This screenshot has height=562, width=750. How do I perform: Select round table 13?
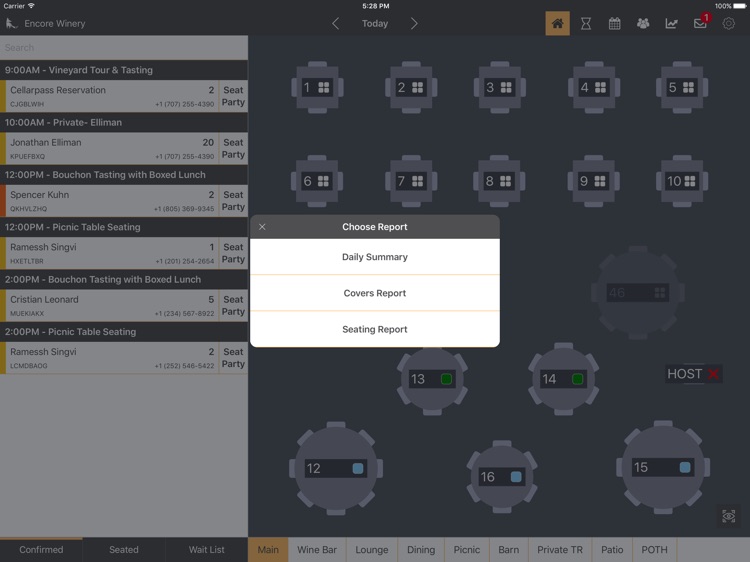pos(432,379)
